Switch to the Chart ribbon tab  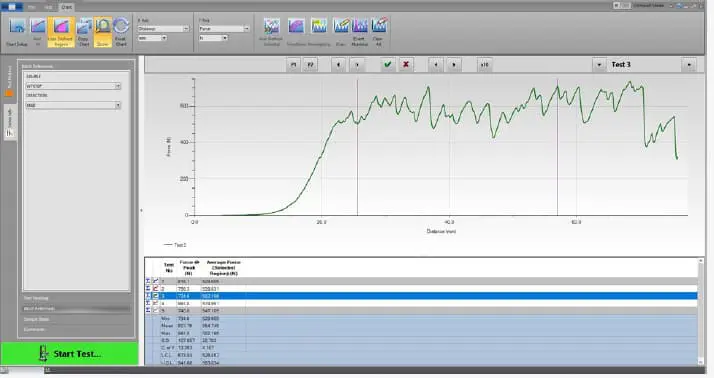click(66, 7)
